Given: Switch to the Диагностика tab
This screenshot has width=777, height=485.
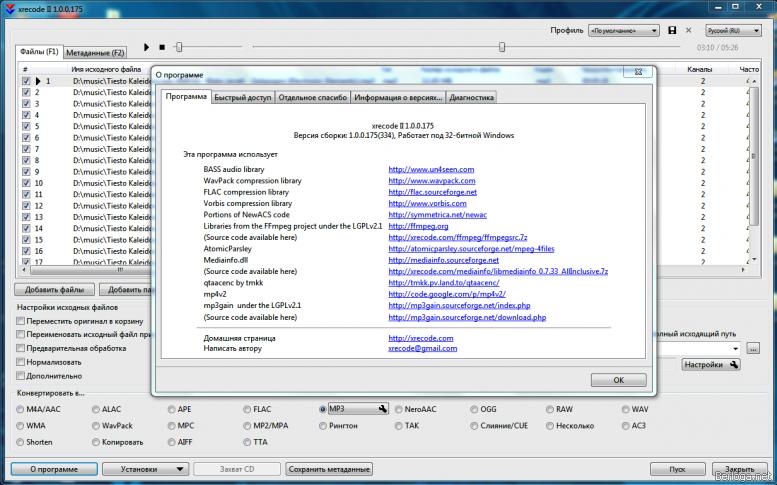Looking at the screenshot, I should pyautogui.click(x=471, y=98).
